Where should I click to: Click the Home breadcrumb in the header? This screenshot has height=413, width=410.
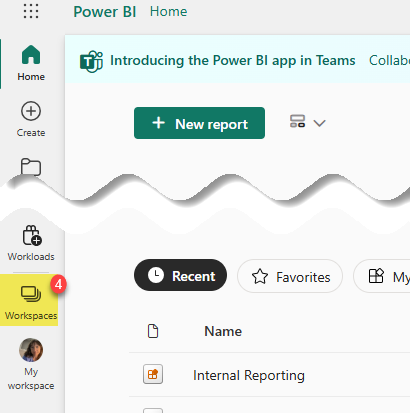(x=168, y=12)
